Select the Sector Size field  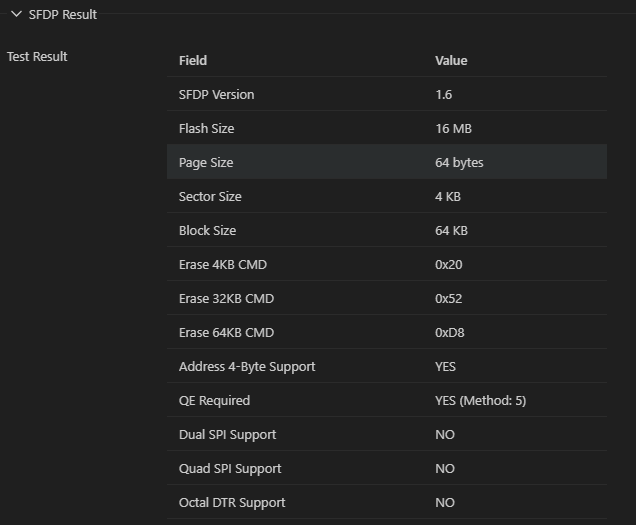210,196
